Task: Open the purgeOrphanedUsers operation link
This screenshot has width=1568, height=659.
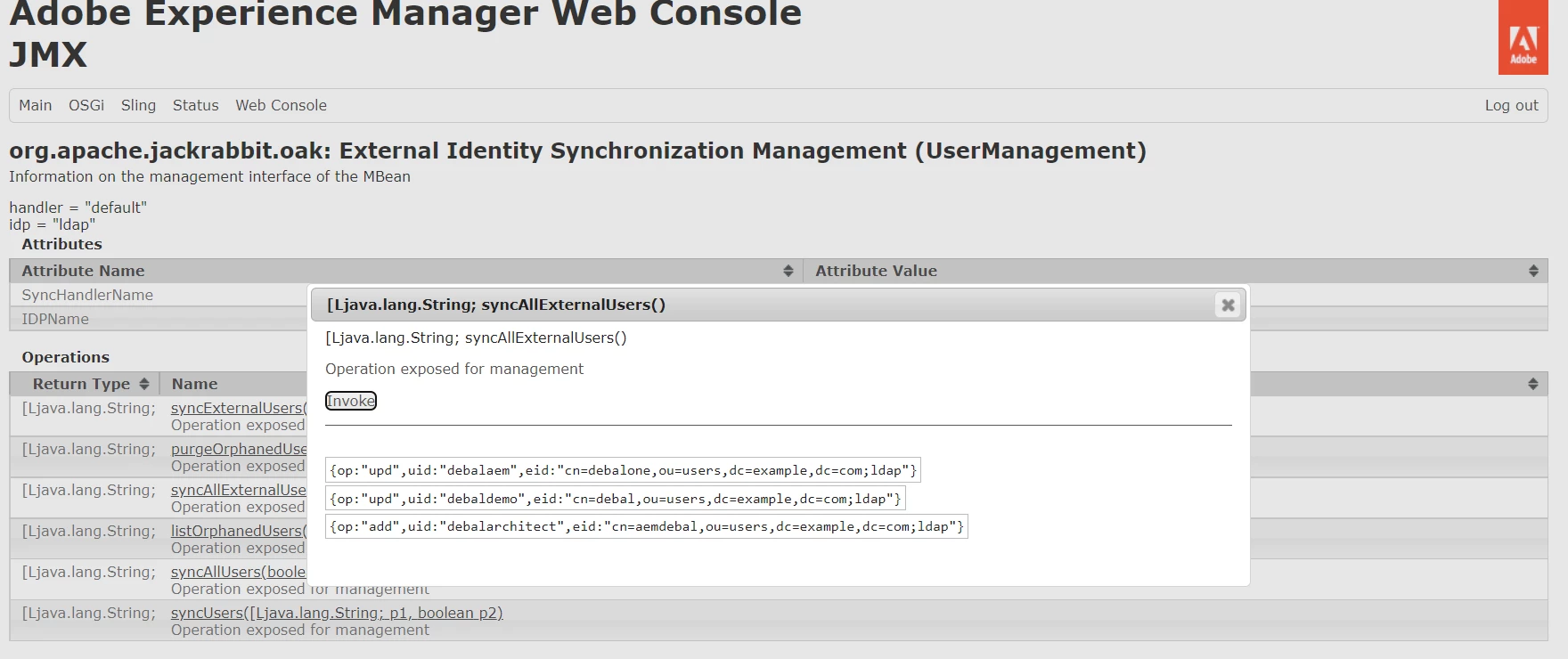Action: (x=239, y=449)
